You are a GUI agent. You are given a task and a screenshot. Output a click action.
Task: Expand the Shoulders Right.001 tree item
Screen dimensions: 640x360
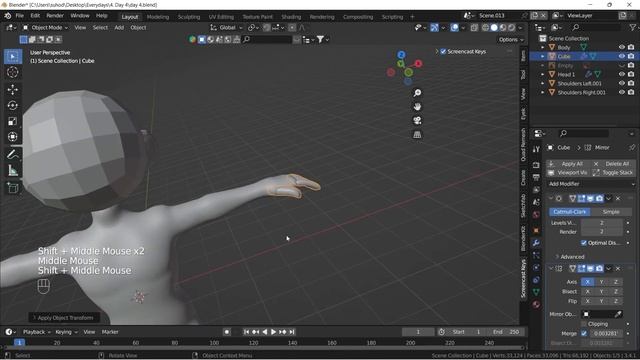pos(543,93)
